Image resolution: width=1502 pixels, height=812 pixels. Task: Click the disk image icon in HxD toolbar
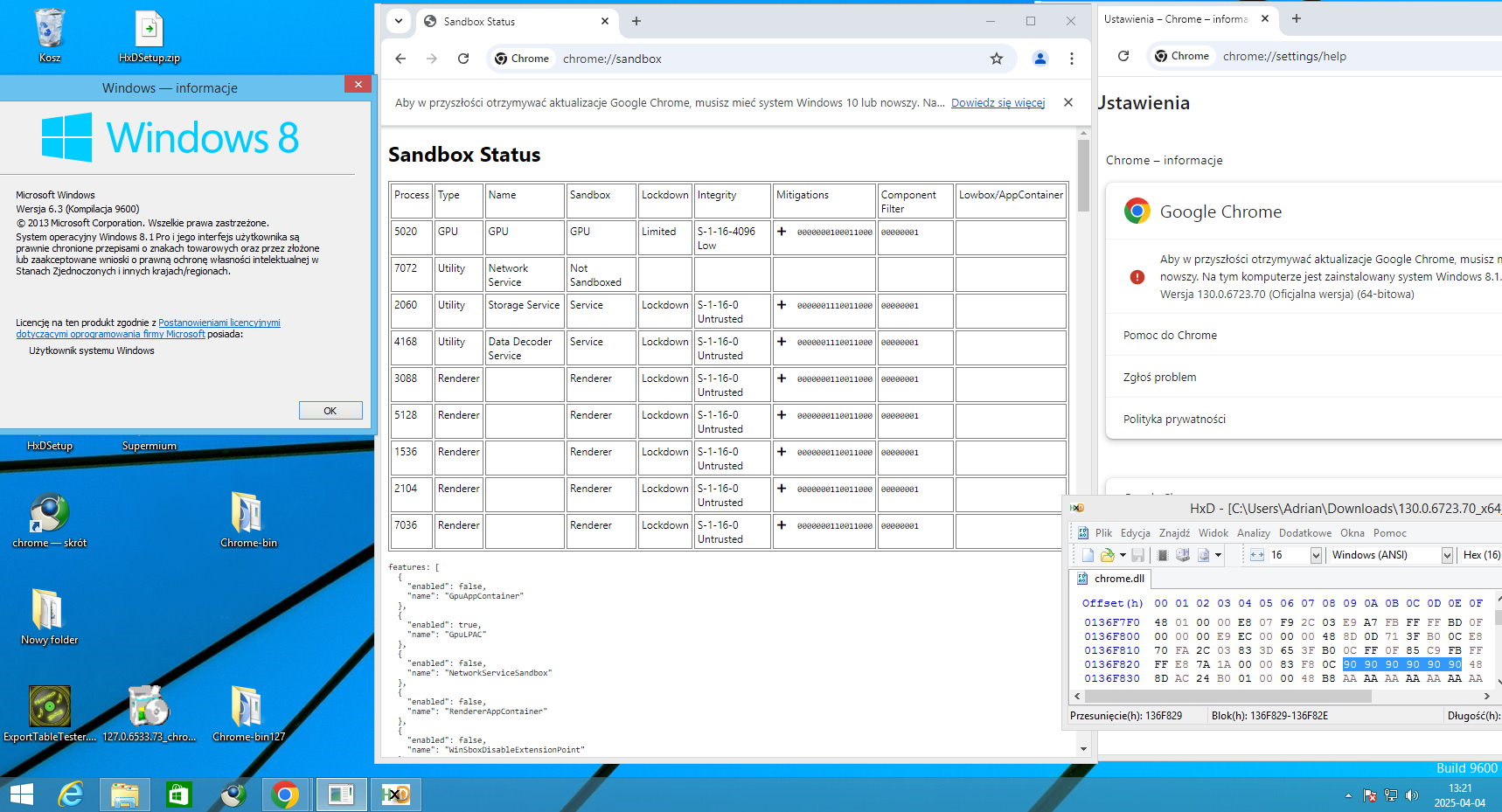click(x=1204, y=555)
